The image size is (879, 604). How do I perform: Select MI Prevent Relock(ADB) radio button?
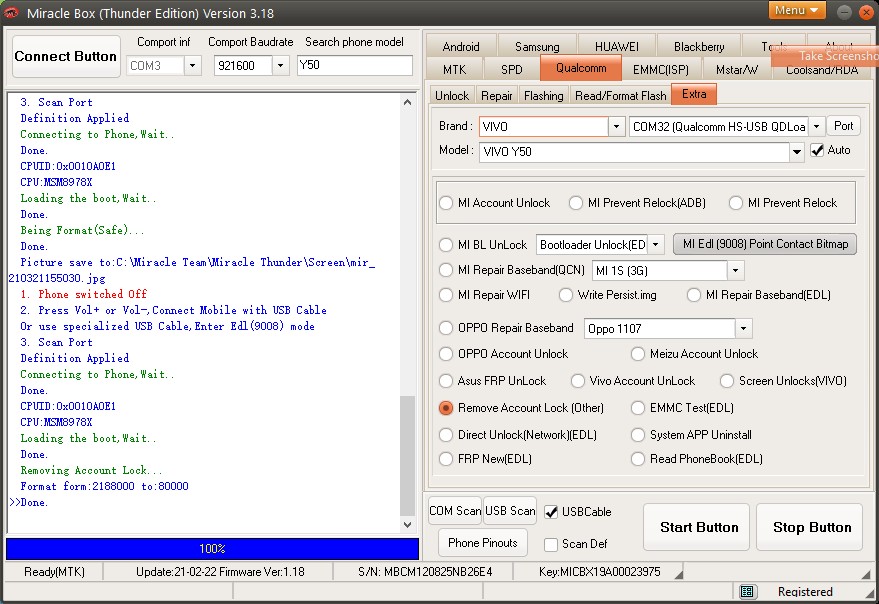point(576,203)
